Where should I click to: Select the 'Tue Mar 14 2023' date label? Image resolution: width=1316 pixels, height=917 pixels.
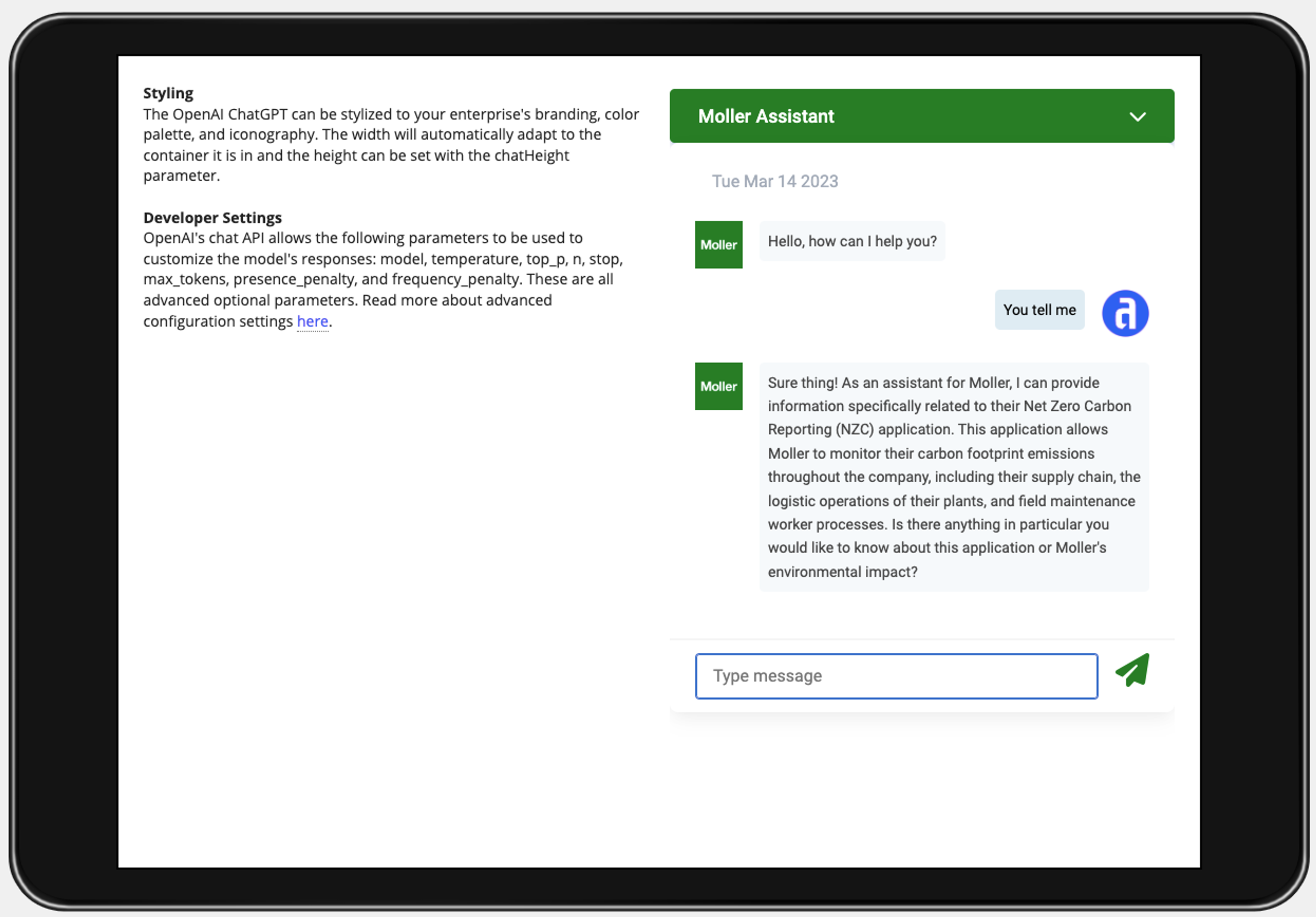(x=775, y=181)
